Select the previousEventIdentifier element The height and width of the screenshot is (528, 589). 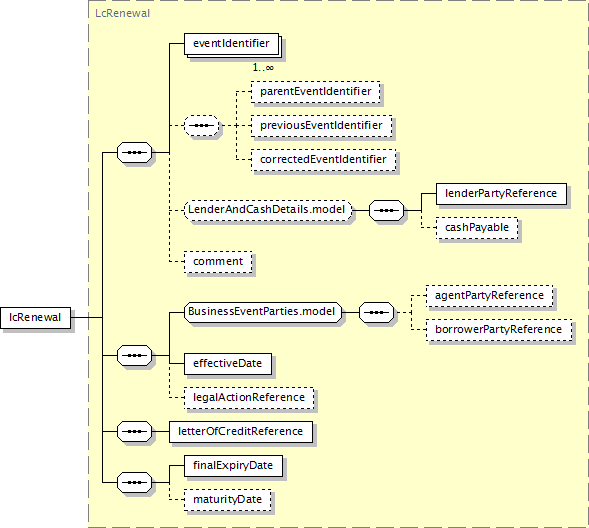pos(322,125)
